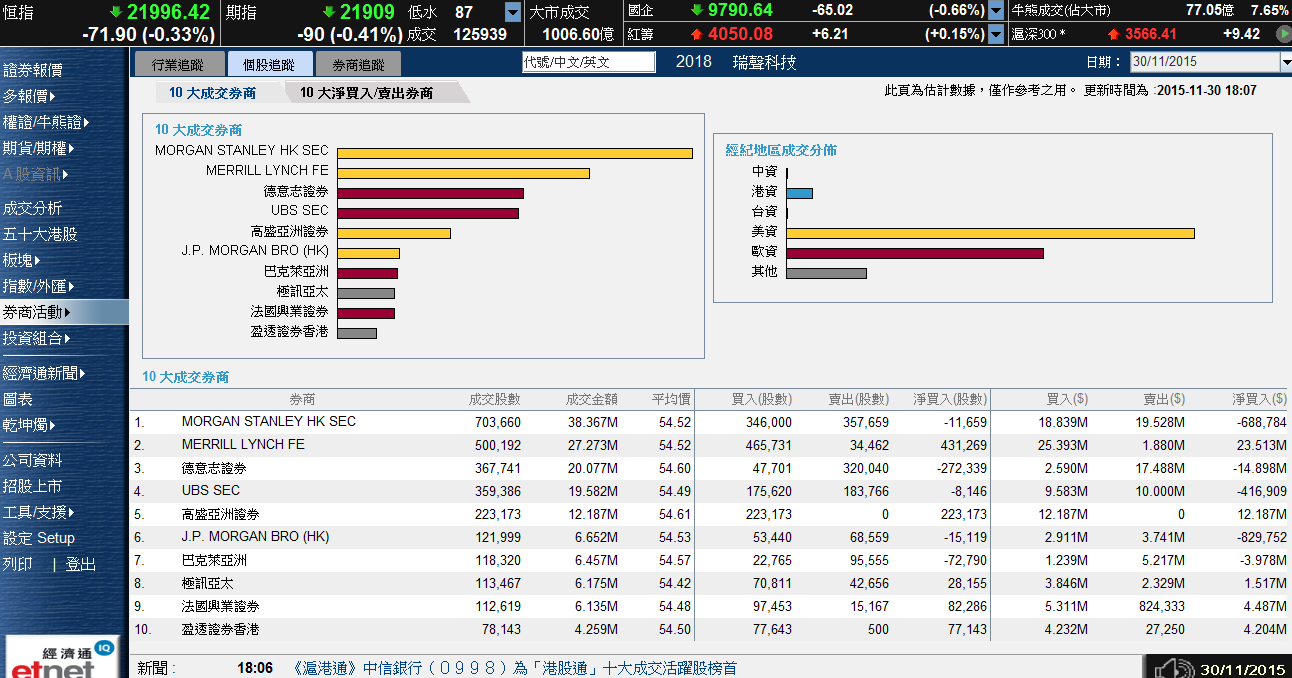Click MORGAN STANLEY HK SEC in the table
Viewport: 1292px width, 678px height.
(x=268, y=422)
